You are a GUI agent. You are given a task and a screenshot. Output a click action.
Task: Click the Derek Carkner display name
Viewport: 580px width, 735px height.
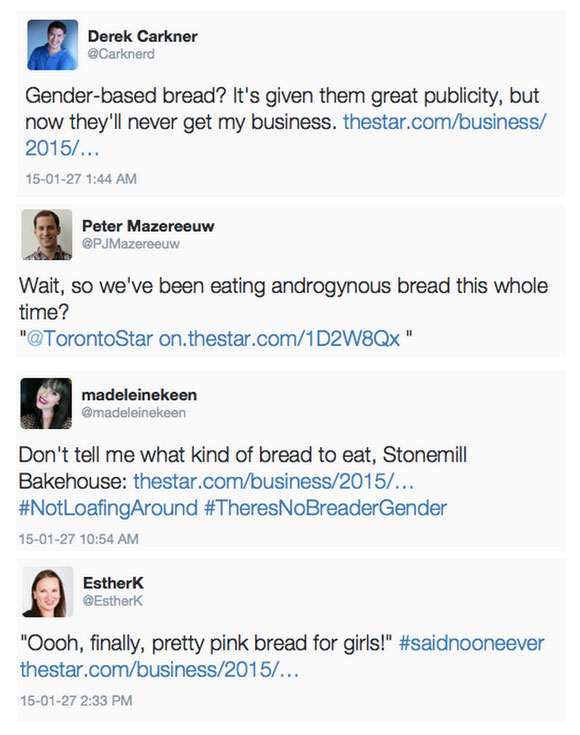tap(143, 36)
